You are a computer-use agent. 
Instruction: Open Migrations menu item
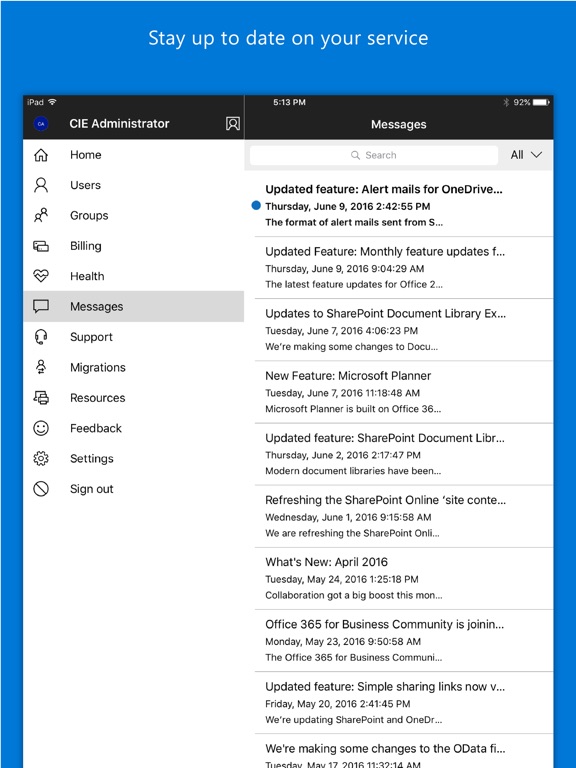point(133,367)
